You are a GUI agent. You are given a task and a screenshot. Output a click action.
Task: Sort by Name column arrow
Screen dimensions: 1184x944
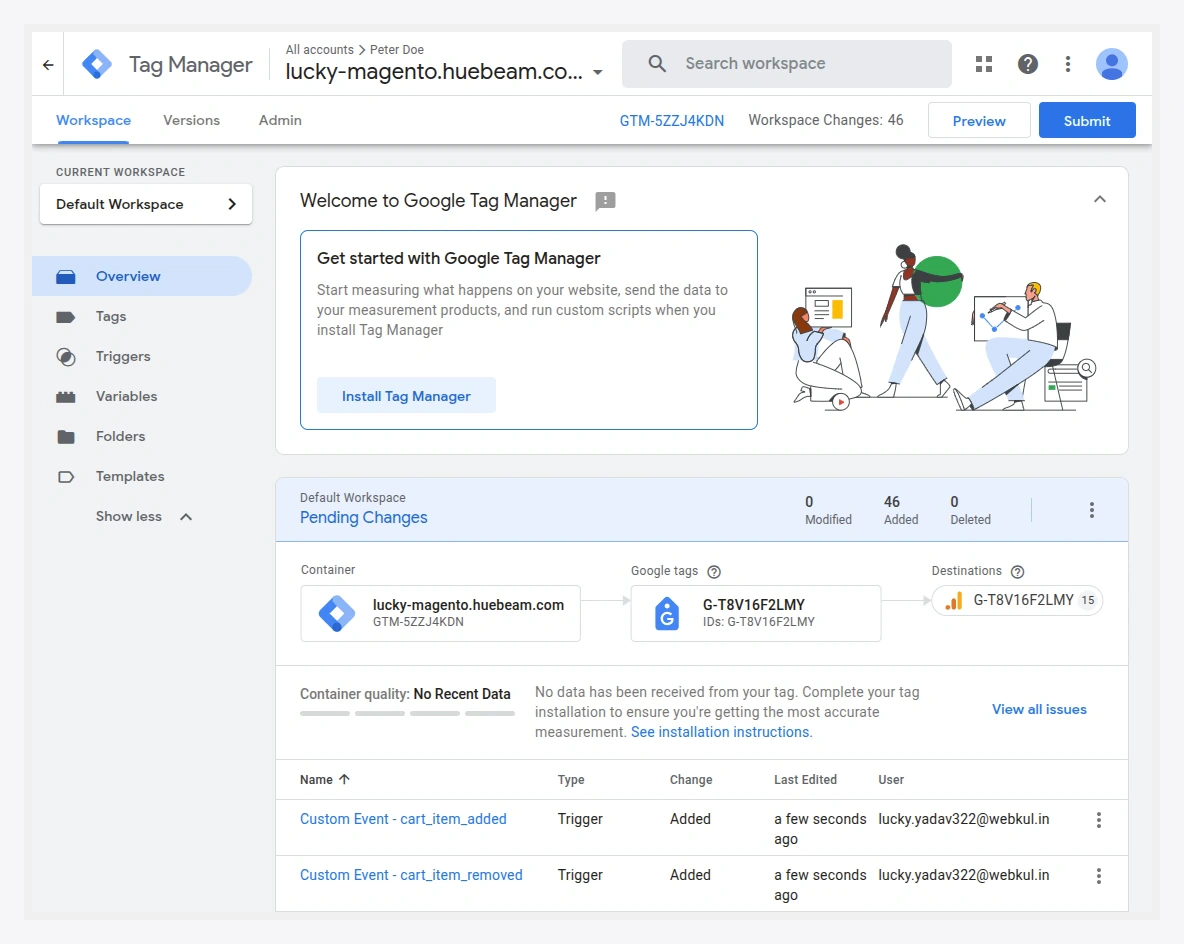point(344,779)
